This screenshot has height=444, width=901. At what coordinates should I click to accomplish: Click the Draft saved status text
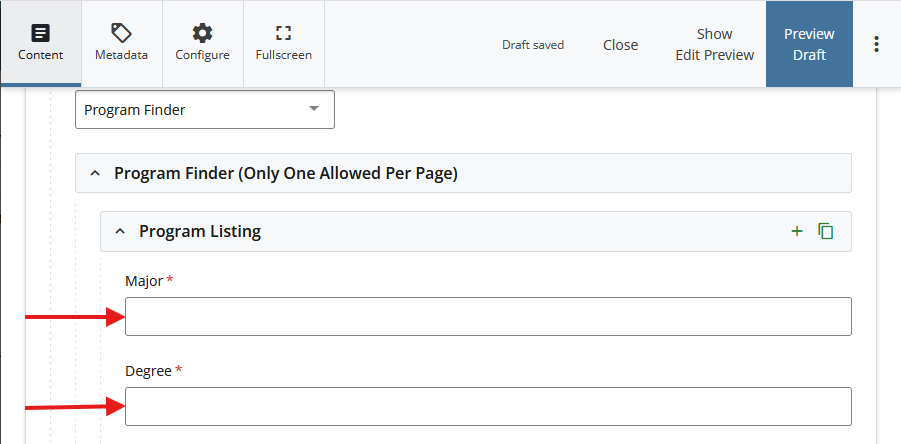coord(532,45)
